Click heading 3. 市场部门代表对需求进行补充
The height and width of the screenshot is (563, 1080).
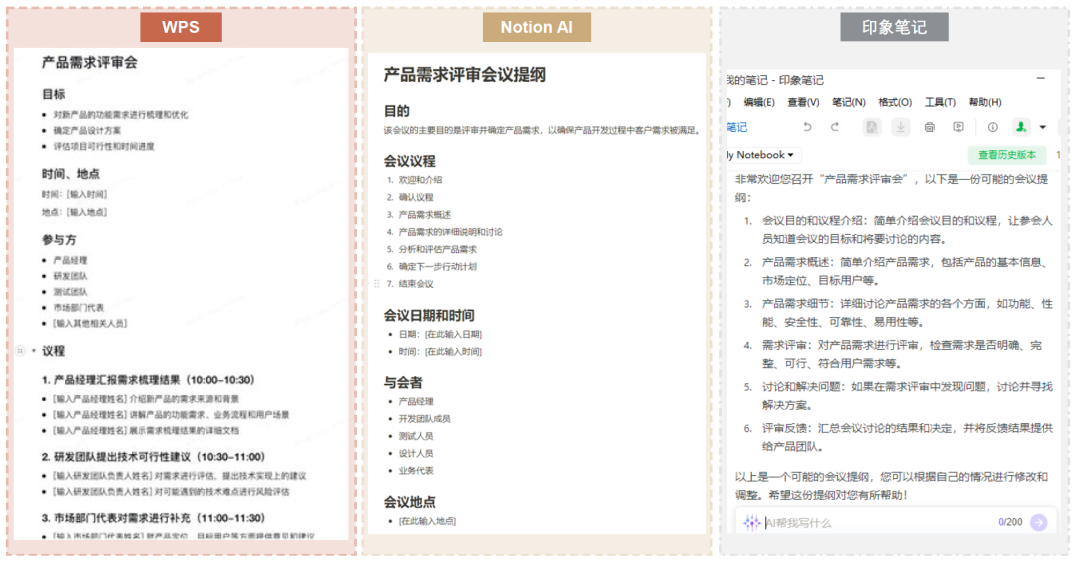click(x=153, y=518)
